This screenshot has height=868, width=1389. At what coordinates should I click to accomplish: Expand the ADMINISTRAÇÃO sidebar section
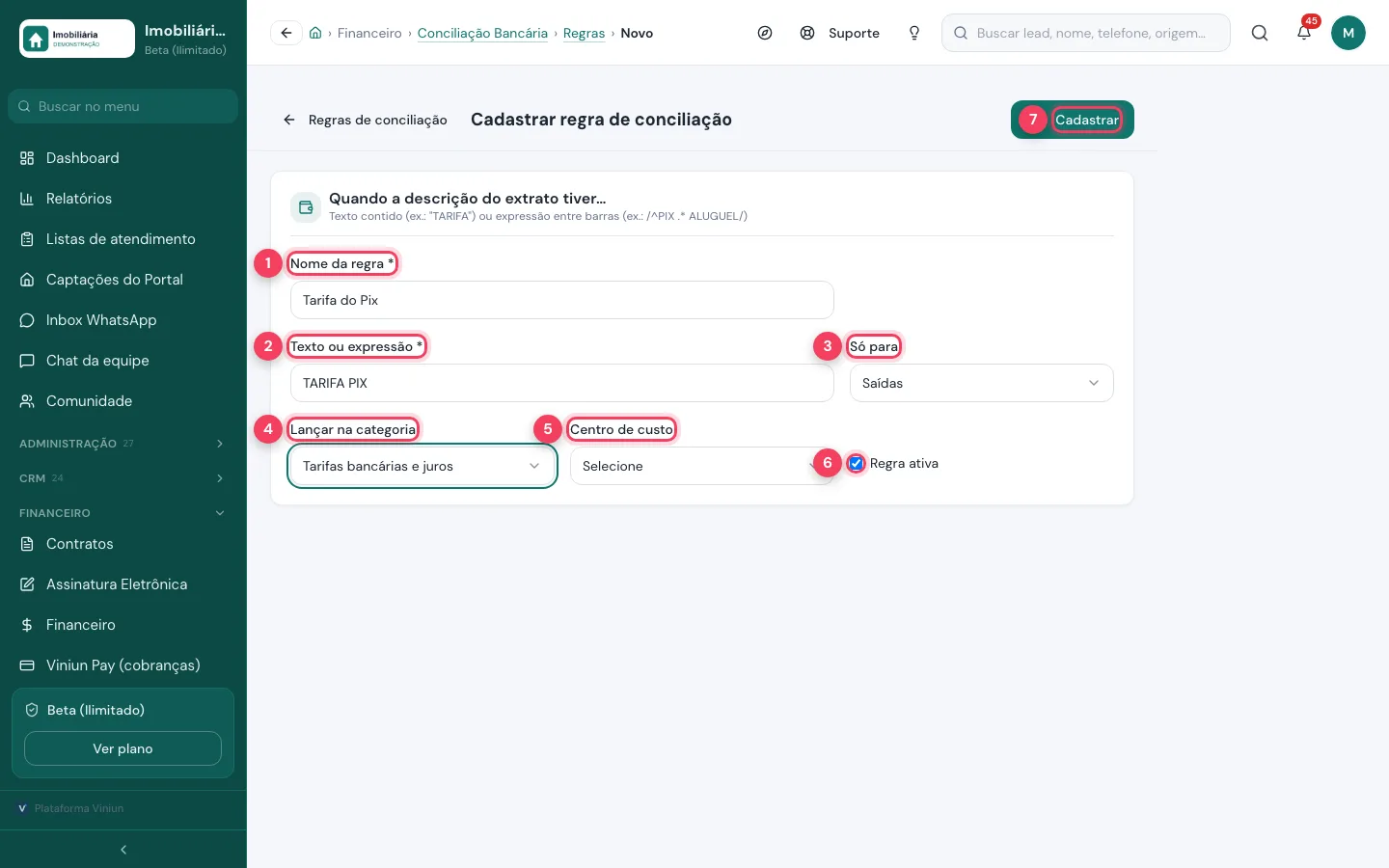tap(123, 444)
